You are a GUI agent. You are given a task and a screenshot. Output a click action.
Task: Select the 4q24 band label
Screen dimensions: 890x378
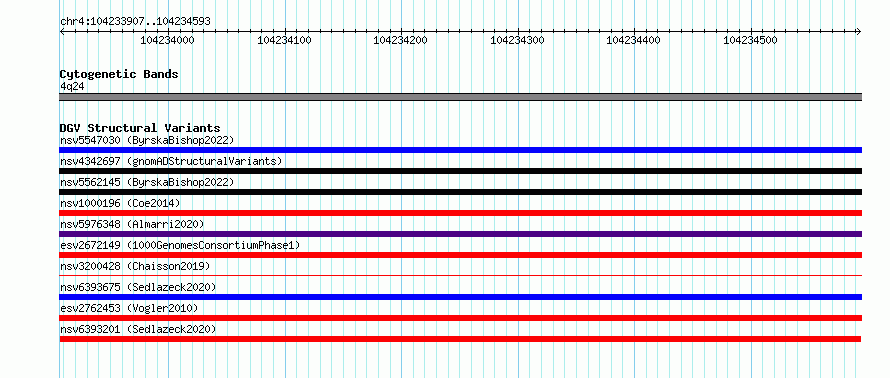pos(73,87)
